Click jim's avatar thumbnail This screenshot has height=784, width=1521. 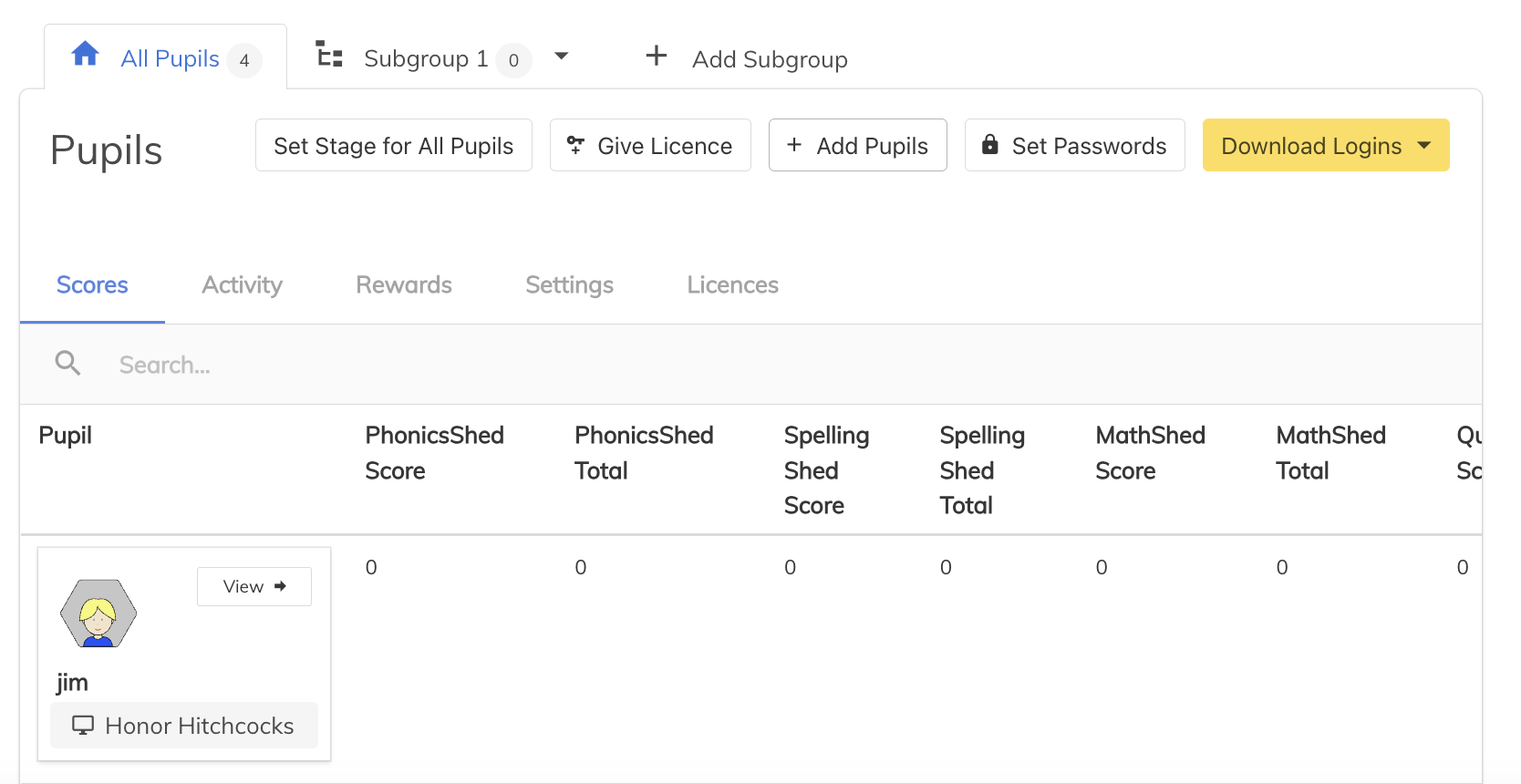pyautogui.click(x=98, y=614)
